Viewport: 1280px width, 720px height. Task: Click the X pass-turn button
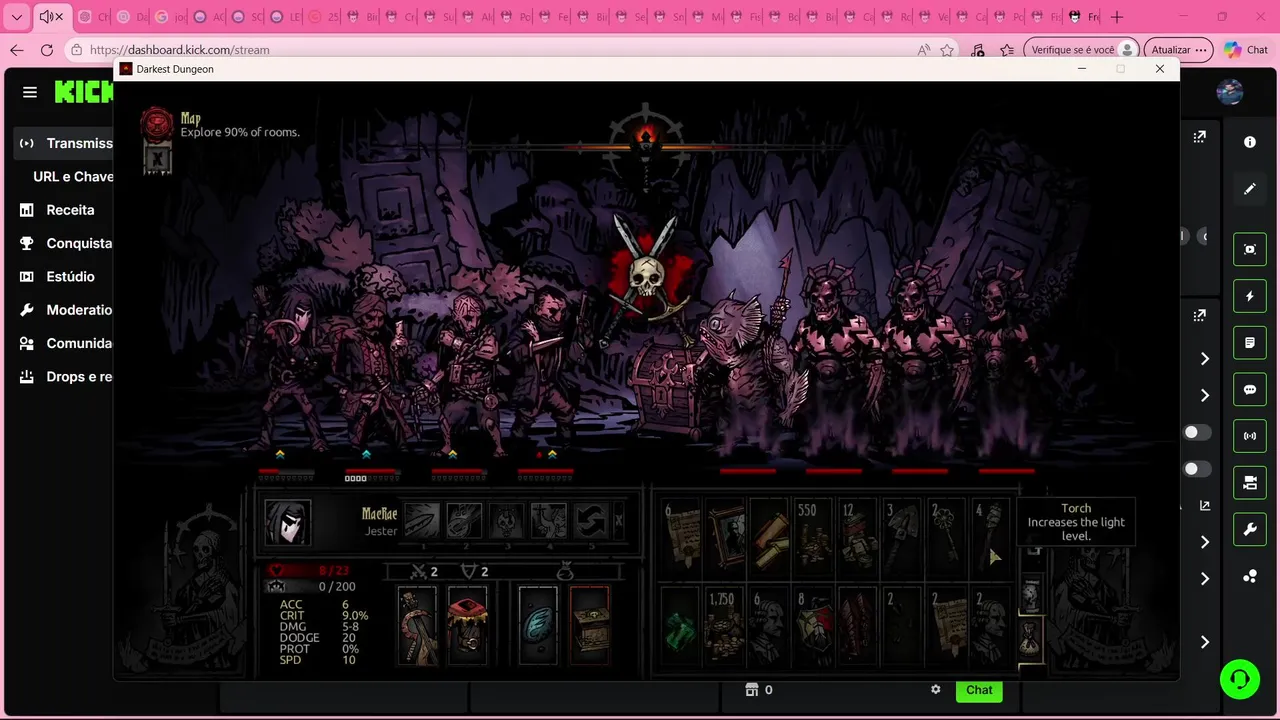[619, 521]
